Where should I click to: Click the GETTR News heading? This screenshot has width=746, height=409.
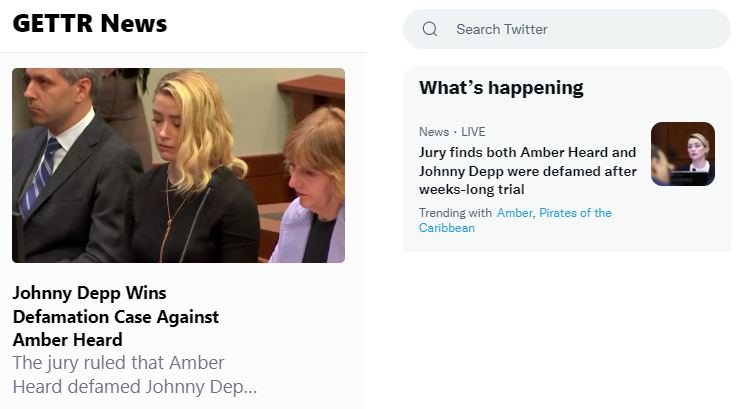pos(90,23)
